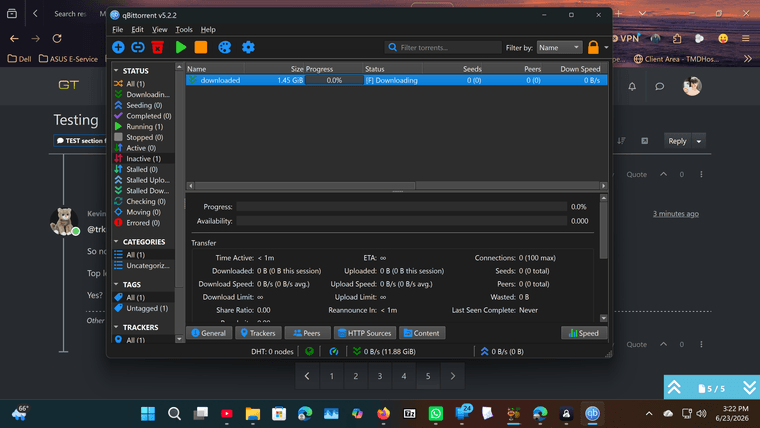760x428 pixels.
Task: Click the red Remove torrent trash icon
Action: click(x=158, y=47)
